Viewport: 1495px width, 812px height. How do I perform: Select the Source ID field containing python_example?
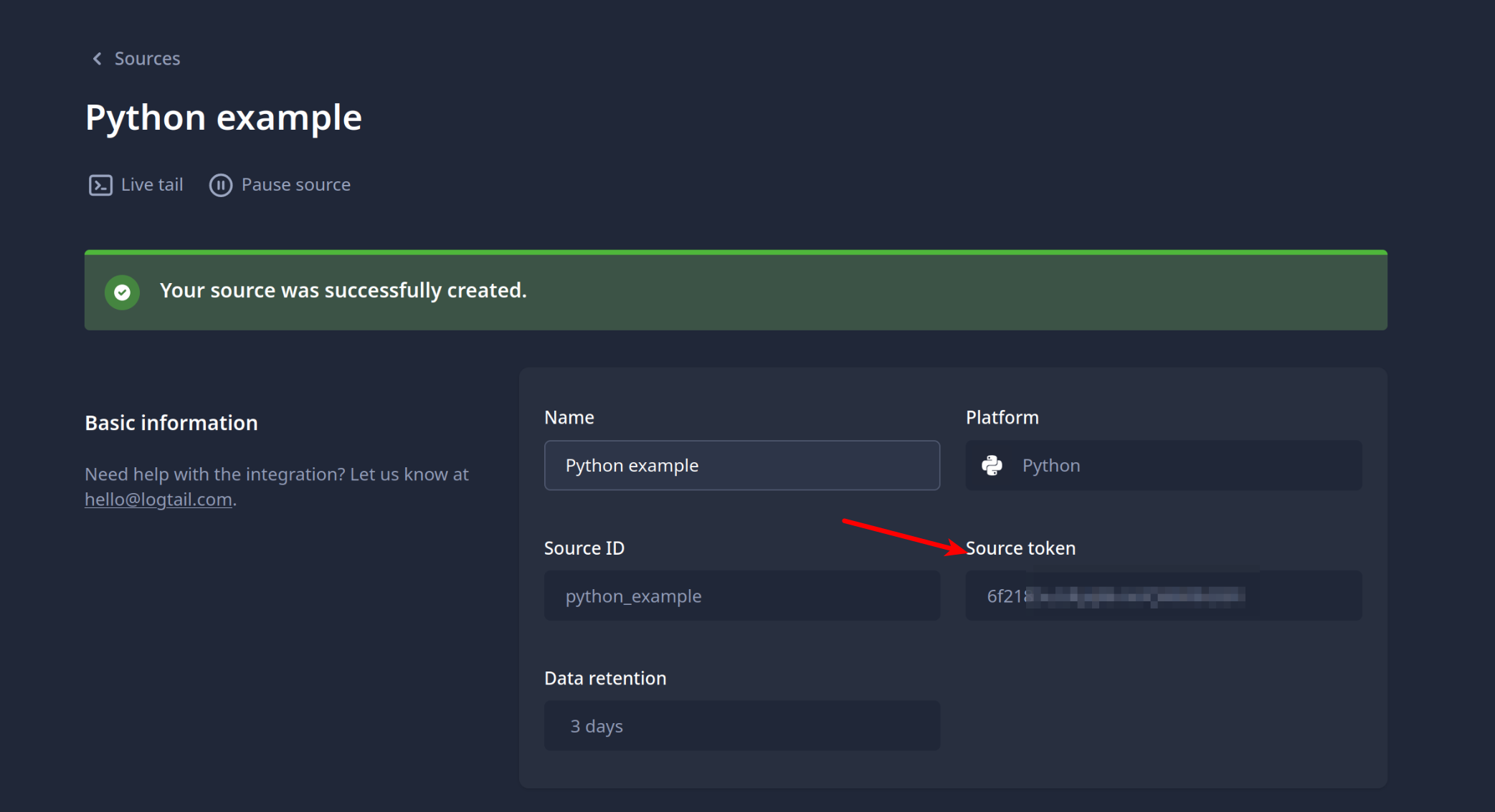pos(741,596)
